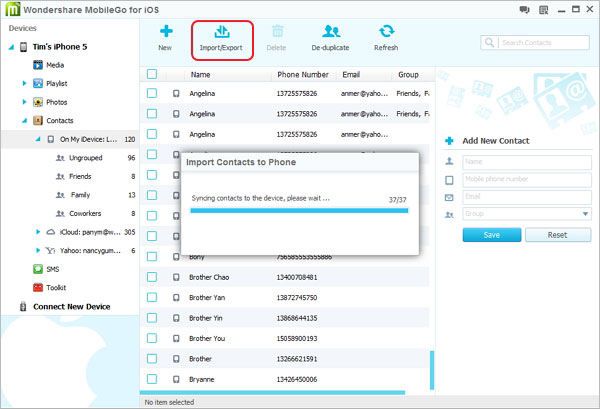Click the New contact plus icon
The height and width of the screenshot is (409, 600).
tap(166, 31)
